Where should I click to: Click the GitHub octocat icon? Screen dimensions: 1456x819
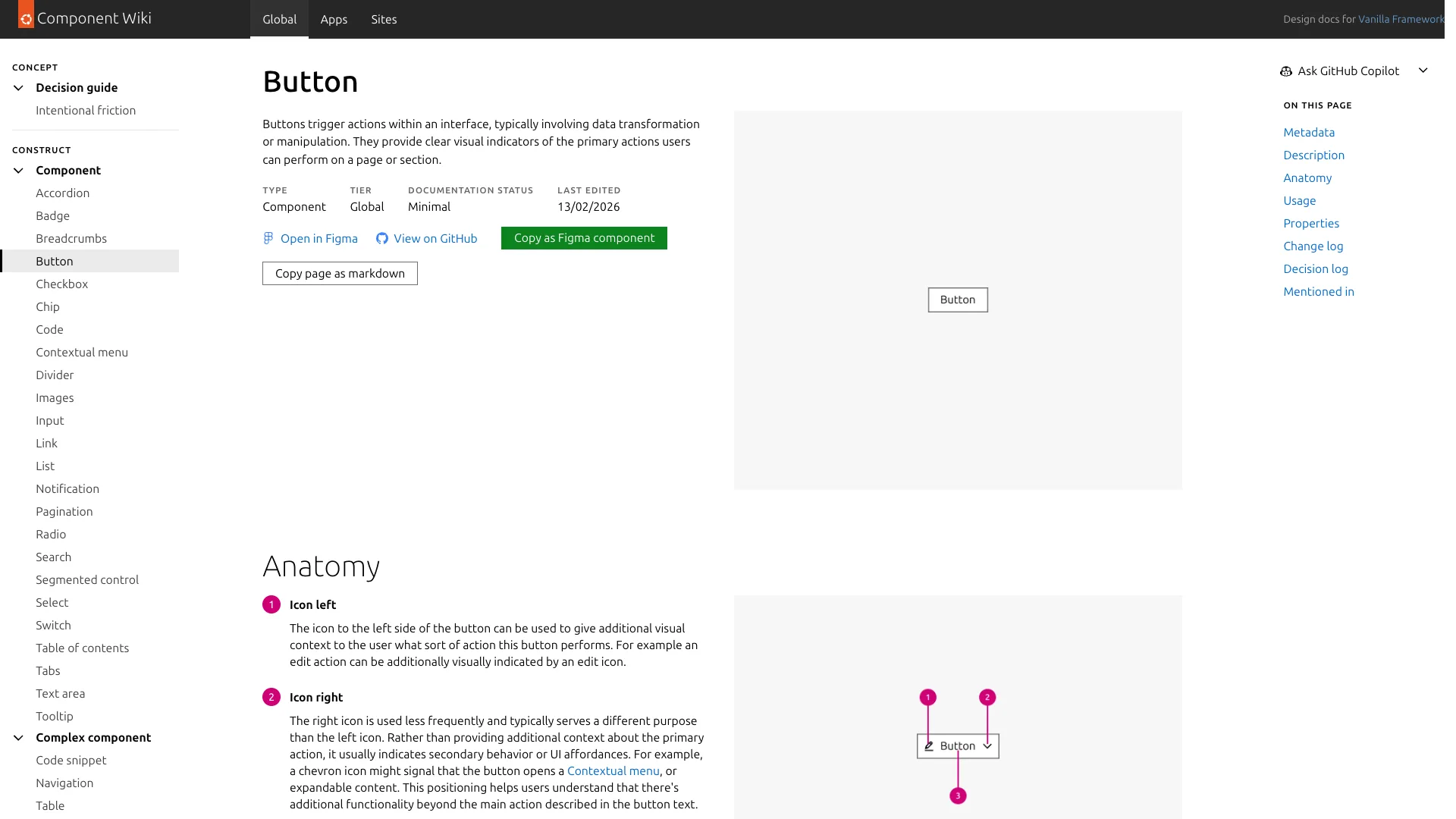(382, 238)
